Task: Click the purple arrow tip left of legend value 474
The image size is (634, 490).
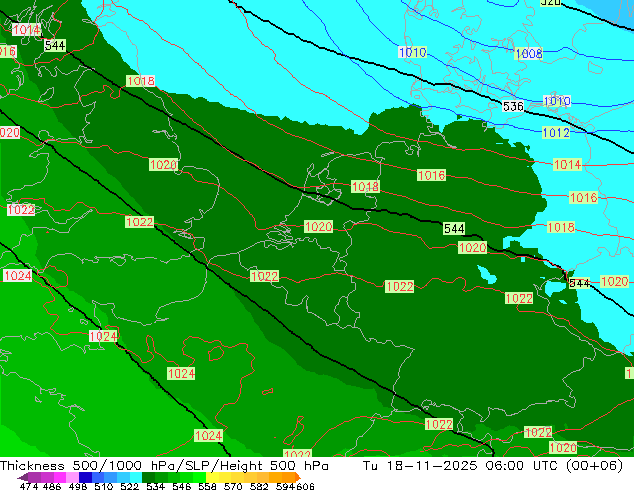Action: pyautogui.click(x=22, y=477)
